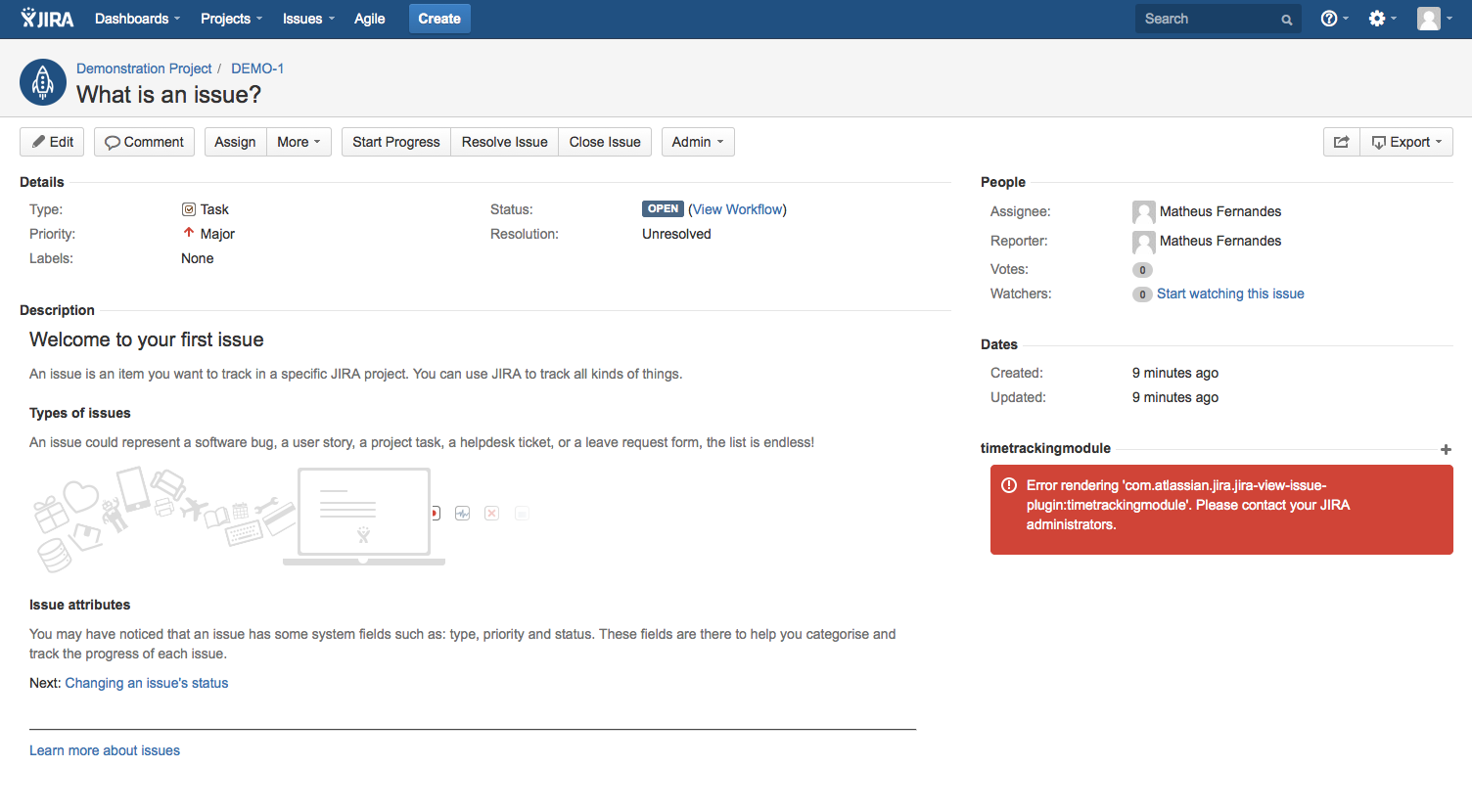The height and width of the screenshot is (812, 1472).
Task: Open the Export dropdown
Action: 1406,142
